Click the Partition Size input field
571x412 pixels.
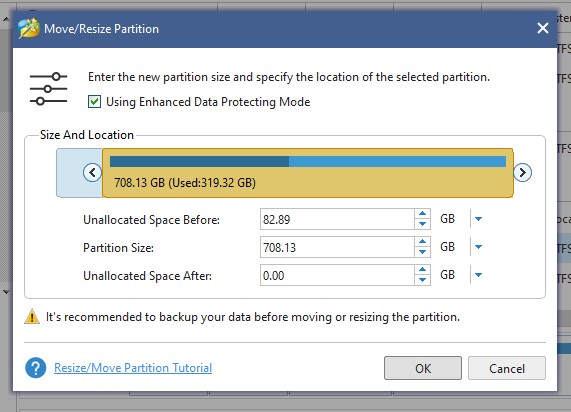click(x=337, y=247)
